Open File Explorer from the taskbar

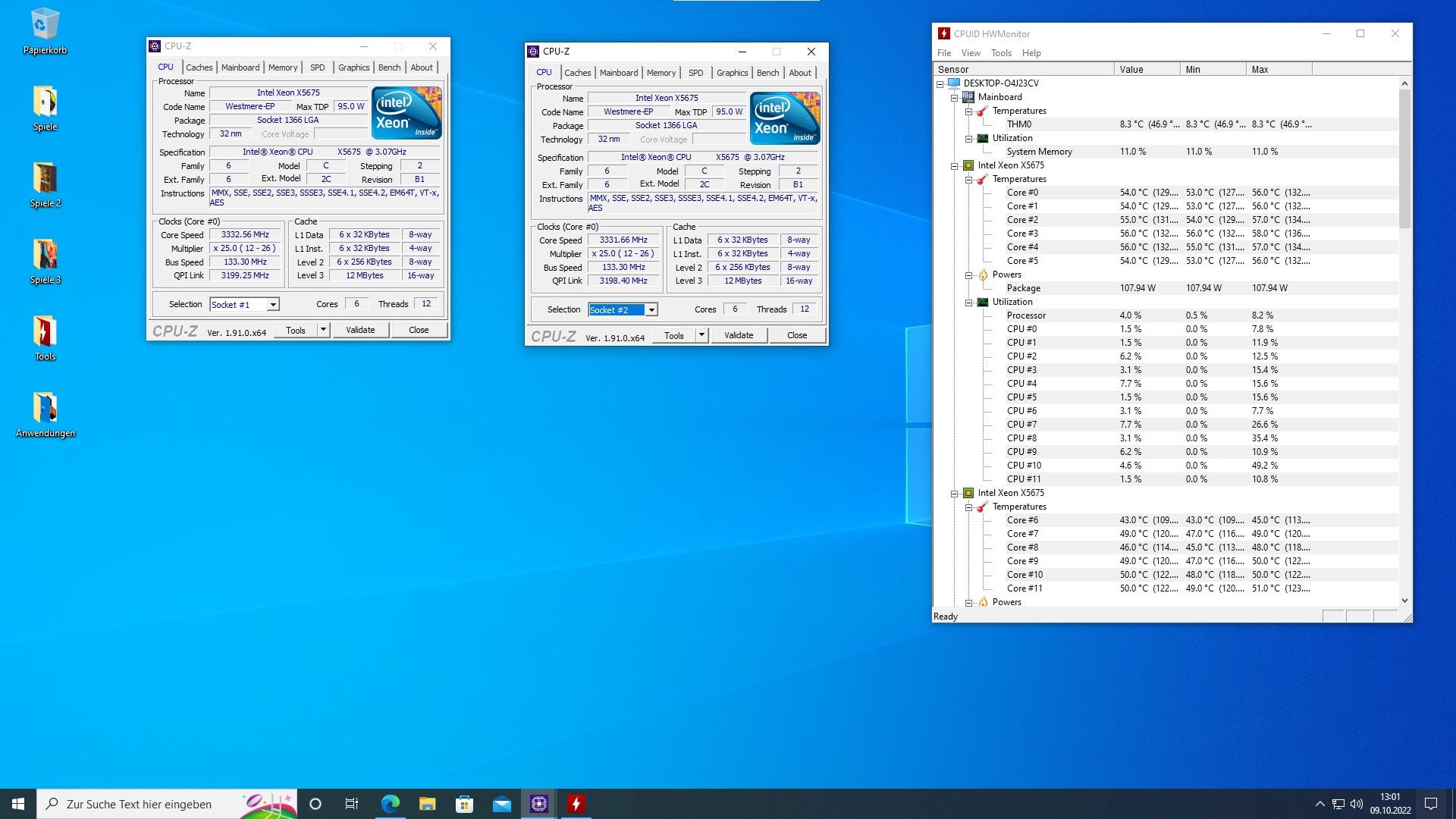click(x=427, y=804)
